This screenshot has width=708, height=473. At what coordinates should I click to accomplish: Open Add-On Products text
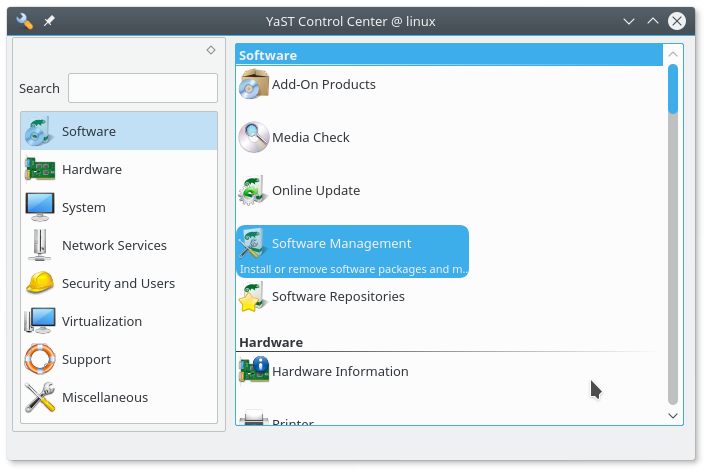coord(324,84)
